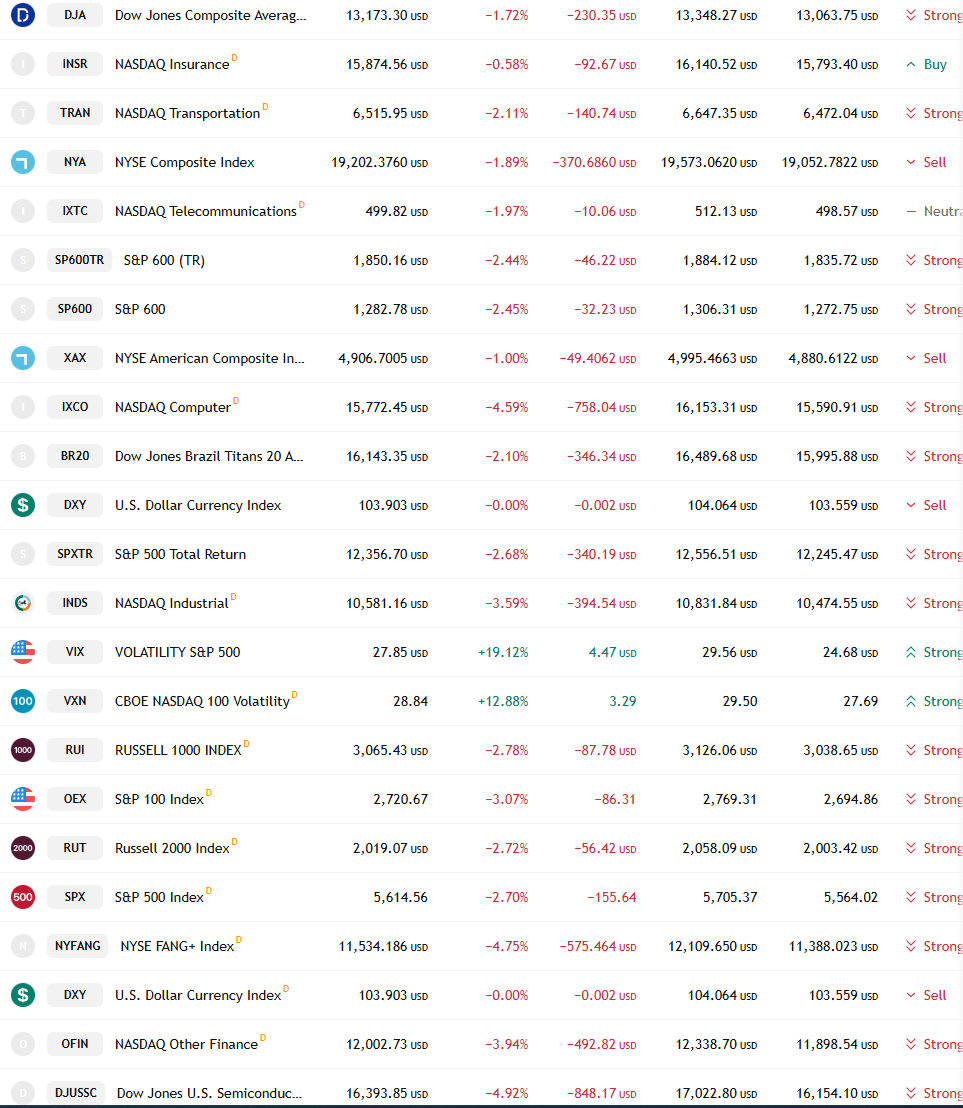Click the grey placeholder icon beside IXCO
Screen dimensions: 963x1108
coord(23,407)
